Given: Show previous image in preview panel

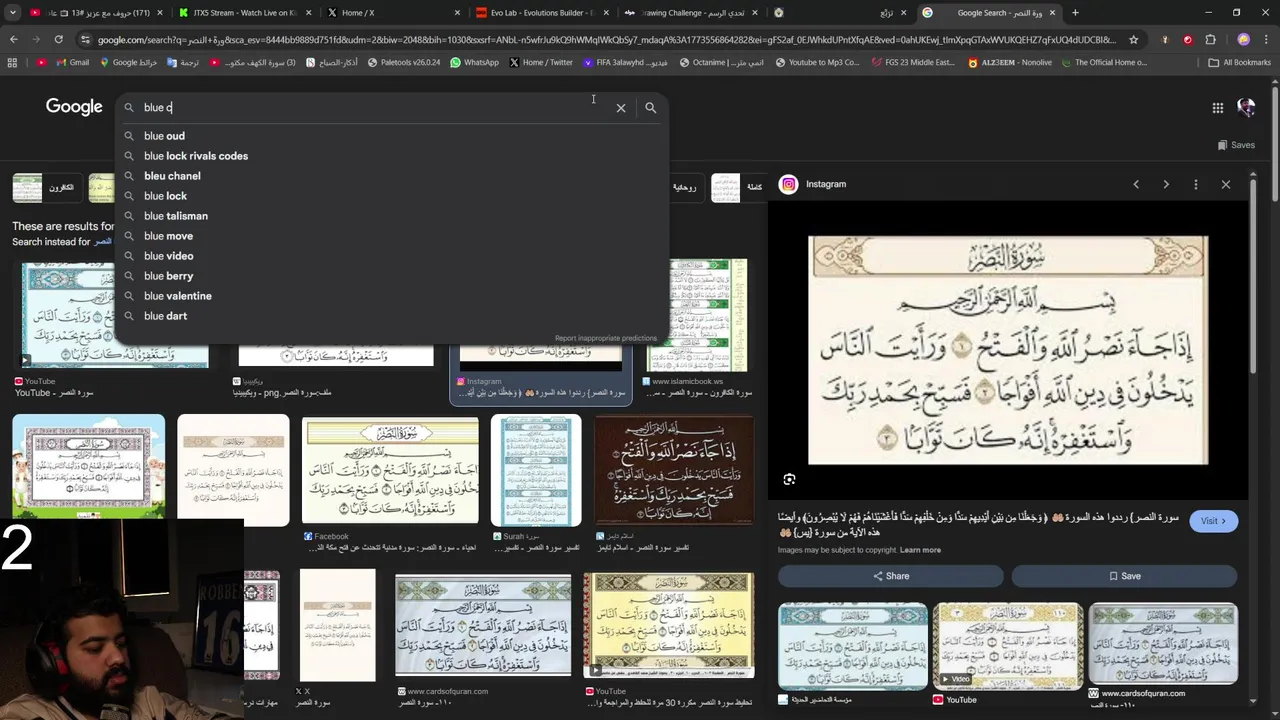Looking at the screenshot, I should tap(1136, 184).
